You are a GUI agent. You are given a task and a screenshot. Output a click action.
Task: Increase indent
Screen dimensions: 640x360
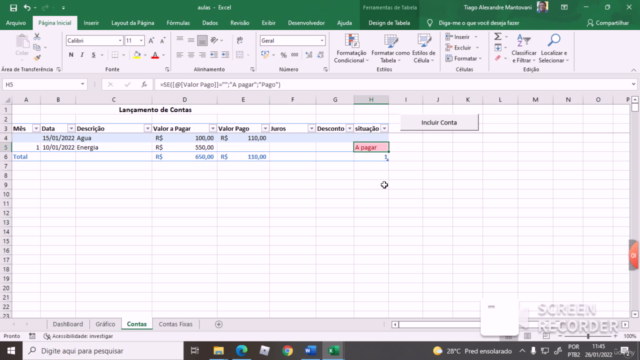pos(225,55)
